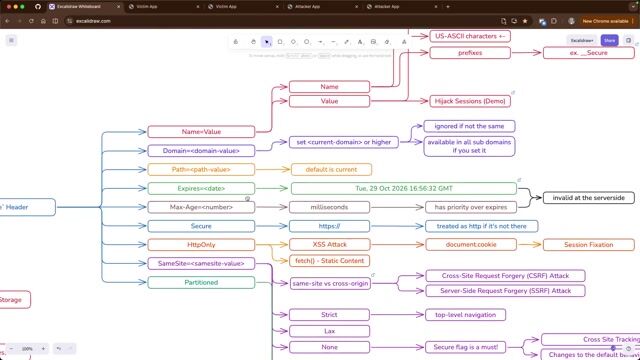Image resolution: width=640 pixels, height=360 pixels.
Task: Redo the last undone action
Action: (x=70, y=349)
